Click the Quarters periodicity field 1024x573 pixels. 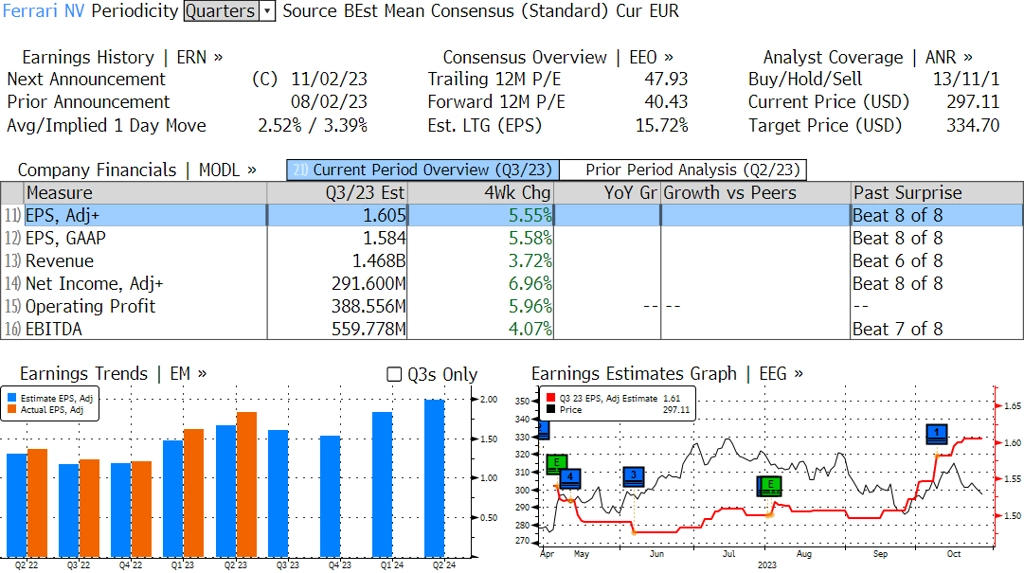point(221,11)
